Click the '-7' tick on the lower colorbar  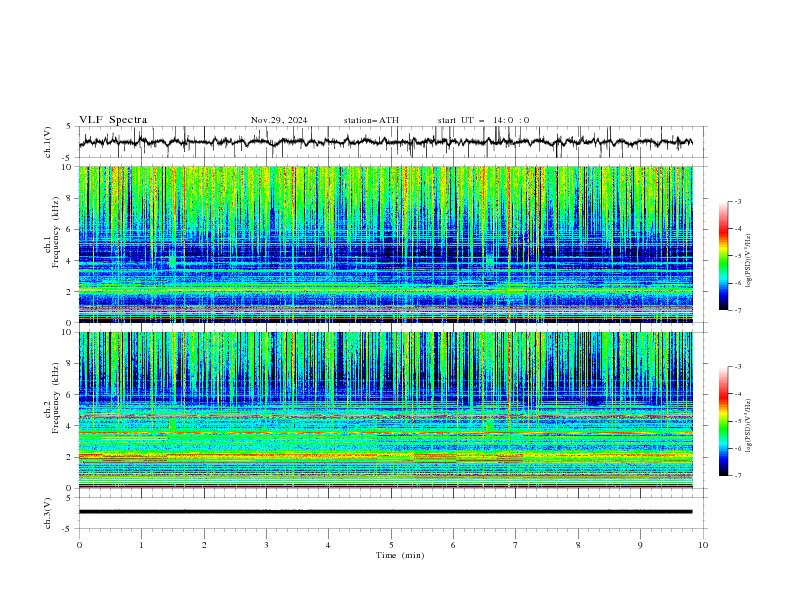(x=737, y=476)
